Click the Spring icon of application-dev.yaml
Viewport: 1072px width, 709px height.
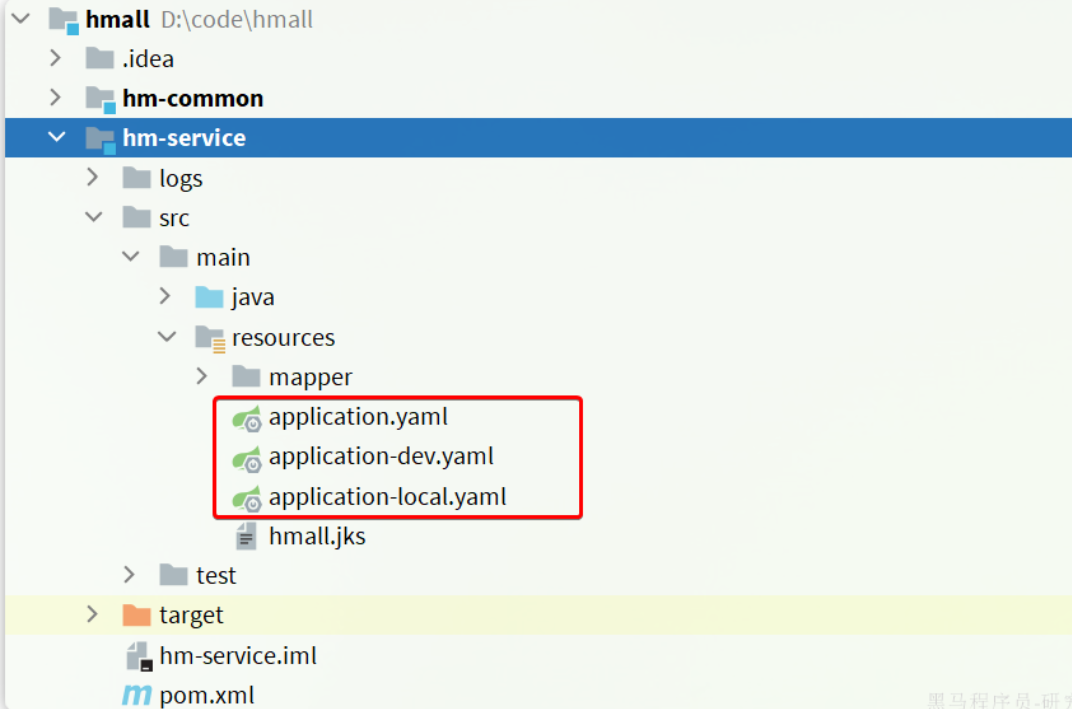click(x=247, y=458)
